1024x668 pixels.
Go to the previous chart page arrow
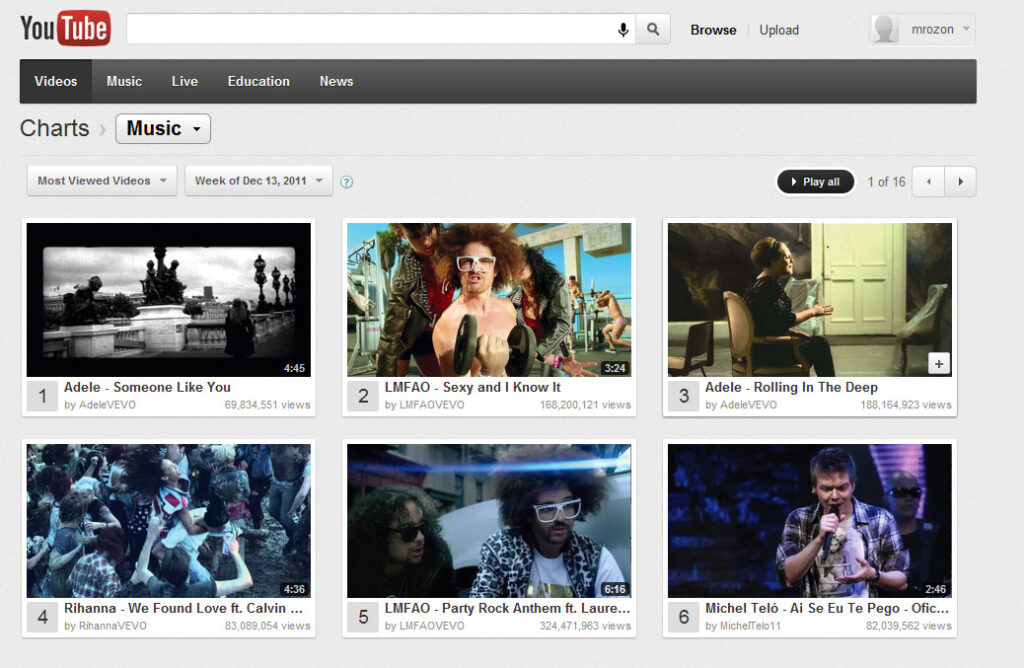tap(929, 182)
